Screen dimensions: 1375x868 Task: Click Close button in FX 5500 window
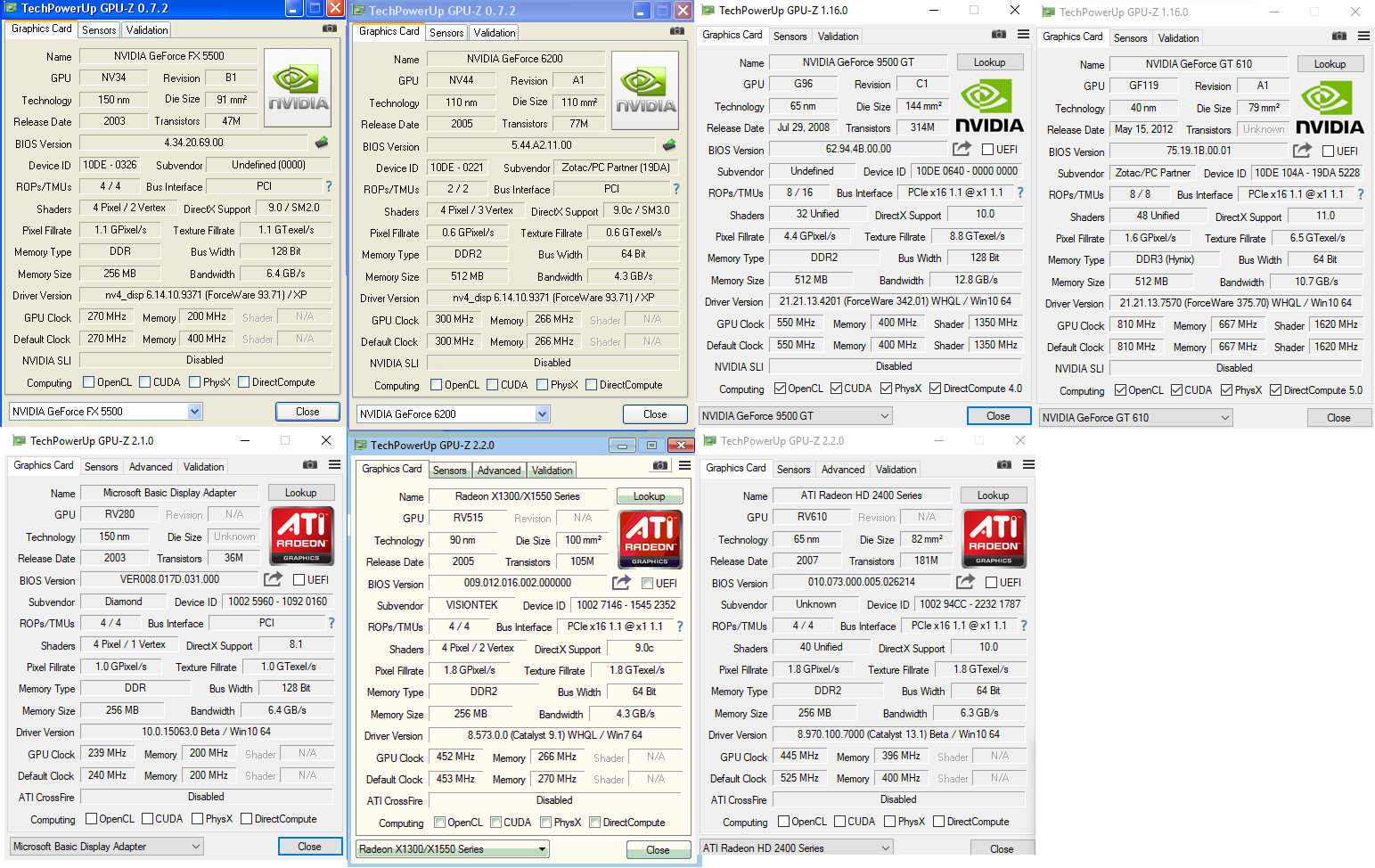pos(307,412)
